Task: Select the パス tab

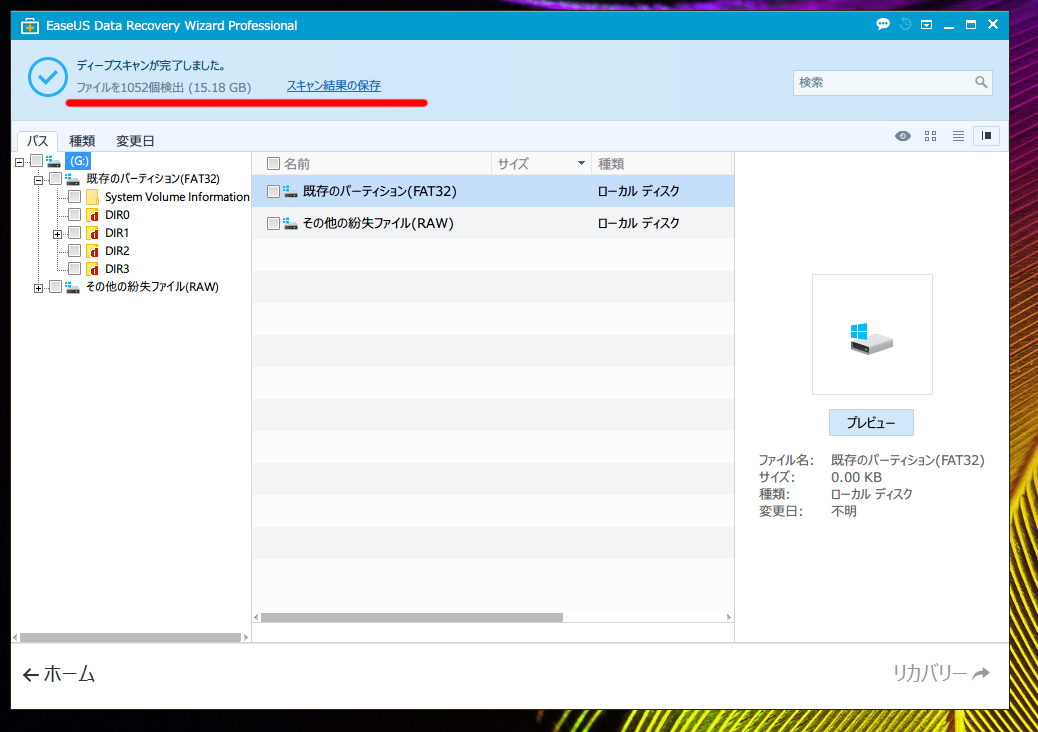Action: click(x=37, y=141)
